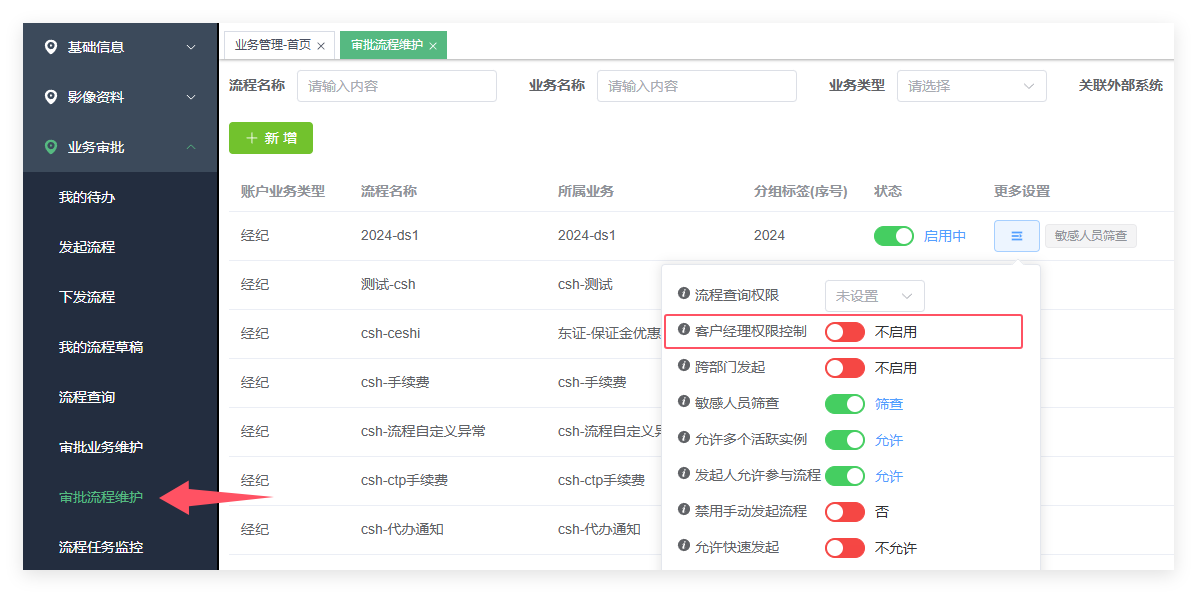Click csh-流程自定义异常 flow name cell
Viewport: 1197px width, 593px height.
coord(423,431)
